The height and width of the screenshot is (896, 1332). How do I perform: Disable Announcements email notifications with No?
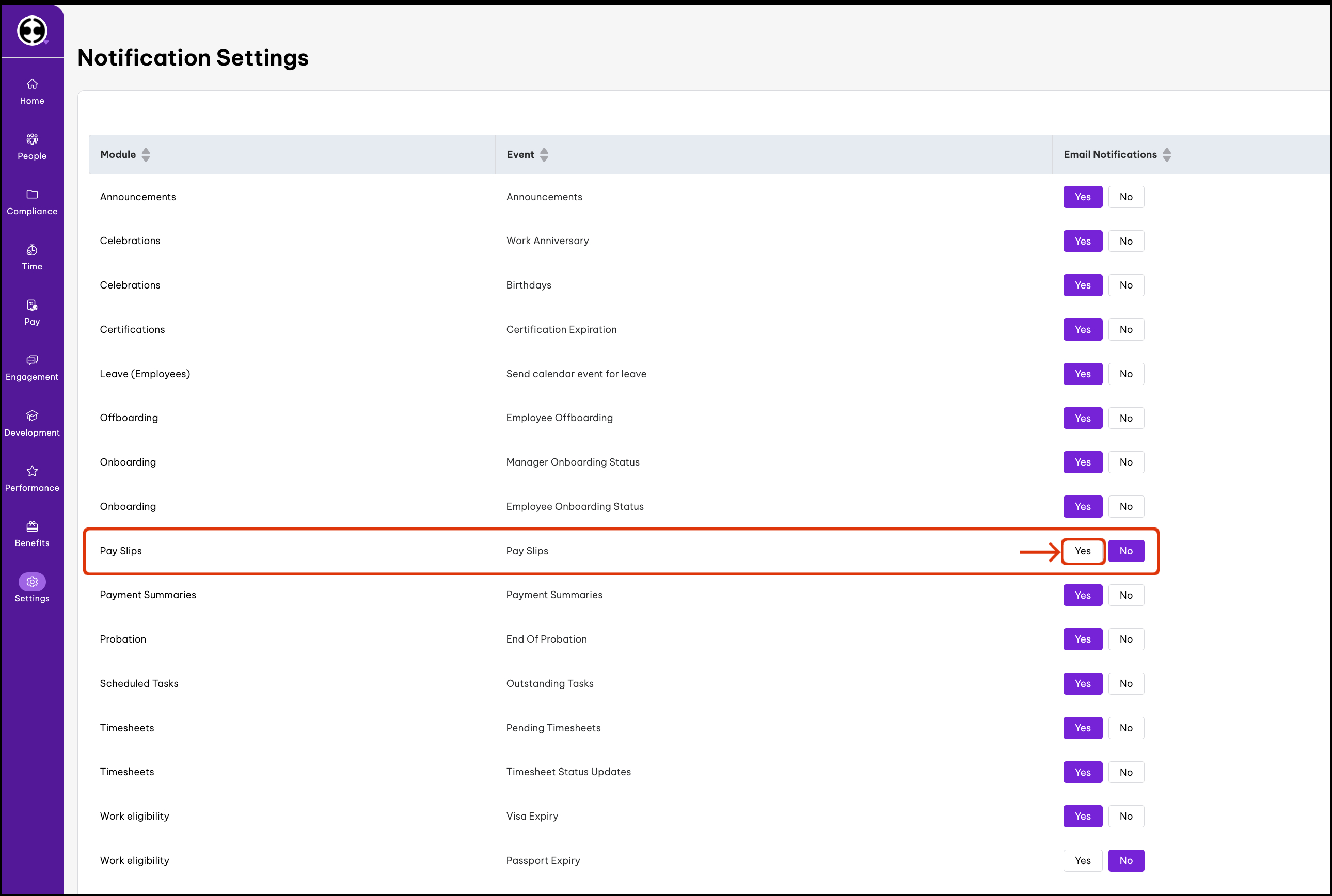1125,197
